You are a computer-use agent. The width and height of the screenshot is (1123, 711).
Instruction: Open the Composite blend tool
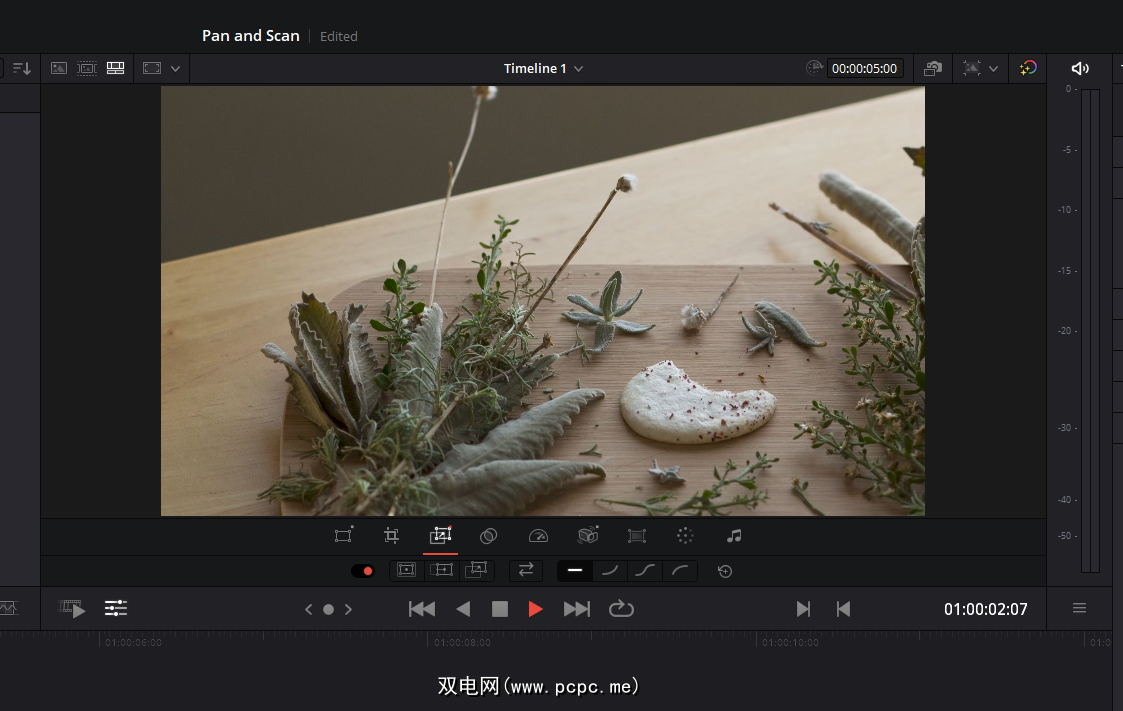488,536
